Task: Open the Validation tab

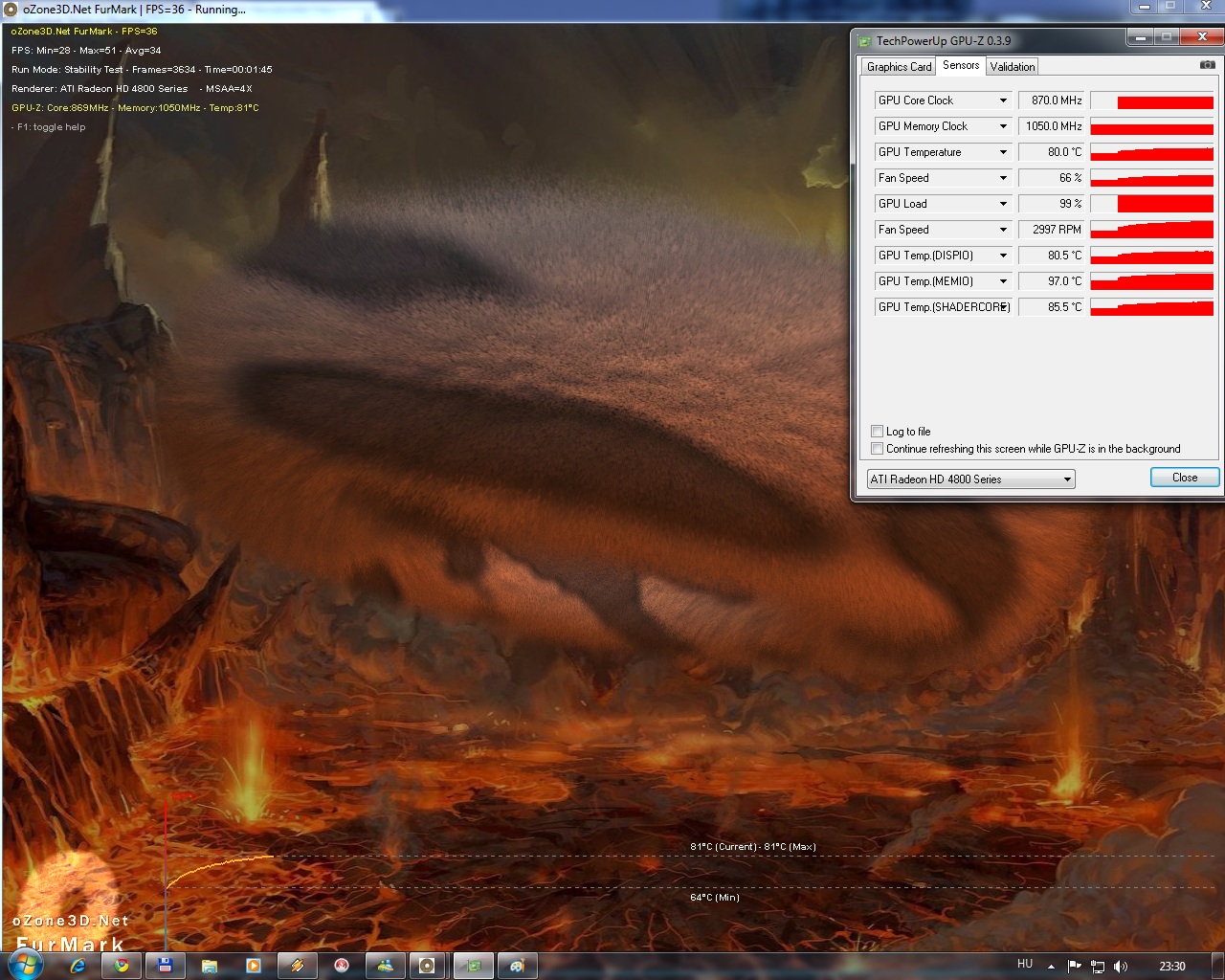Action: [1012, 67]
